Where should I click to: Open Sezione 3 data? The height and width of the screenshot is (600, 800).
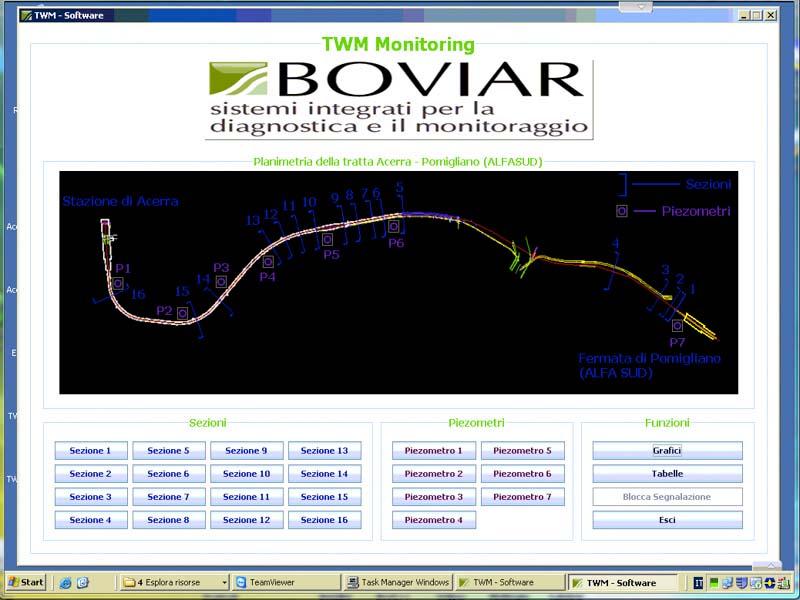[x=91, y=496]
